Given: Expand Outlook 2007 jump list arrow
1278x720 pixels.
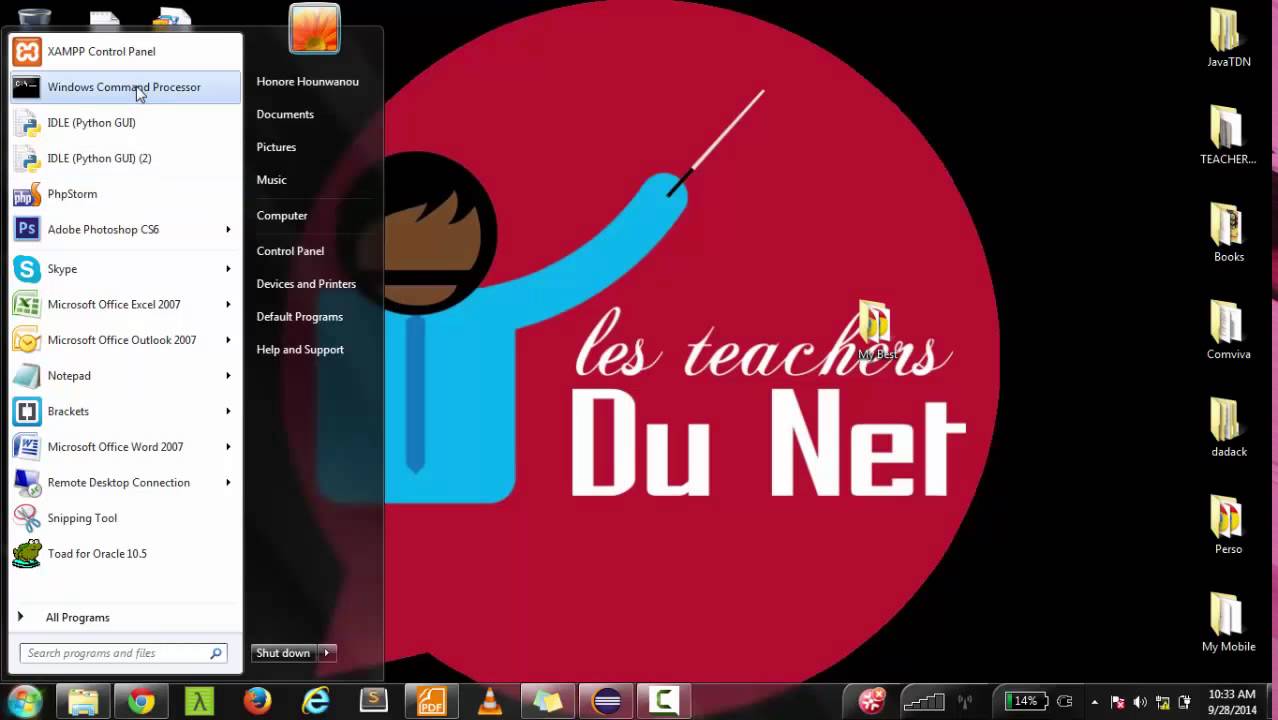Looking at the screenshot, I should (x=228, y=340).
